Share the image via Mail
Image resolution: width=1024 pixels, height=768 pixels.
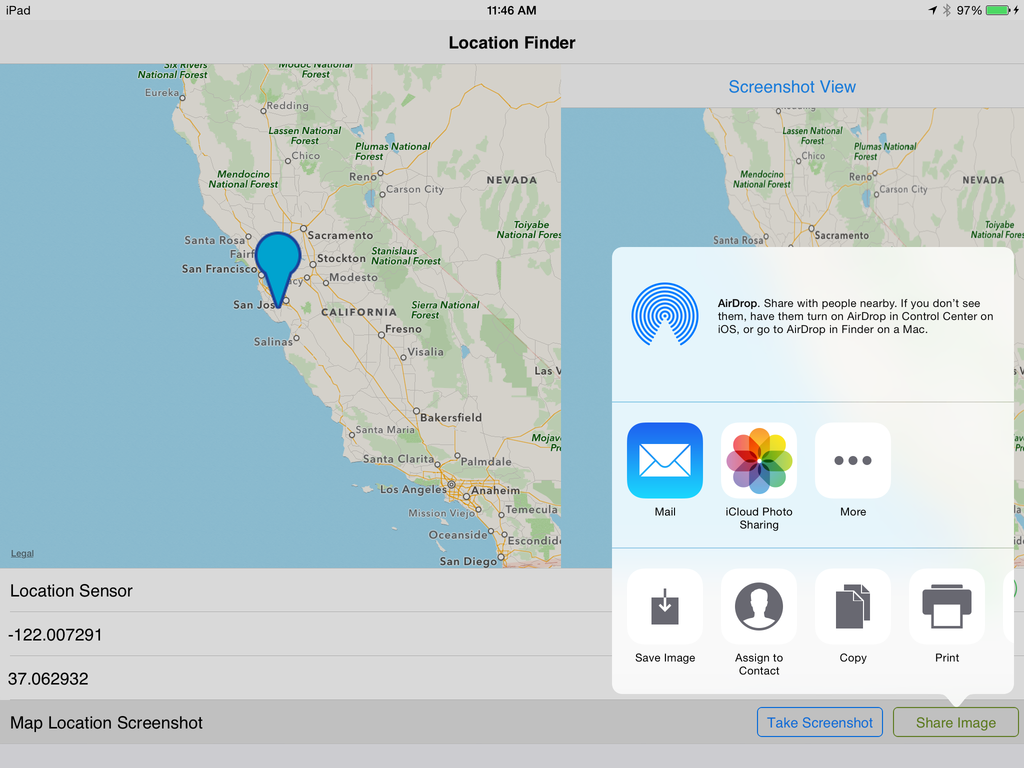[x=665, y=461]
